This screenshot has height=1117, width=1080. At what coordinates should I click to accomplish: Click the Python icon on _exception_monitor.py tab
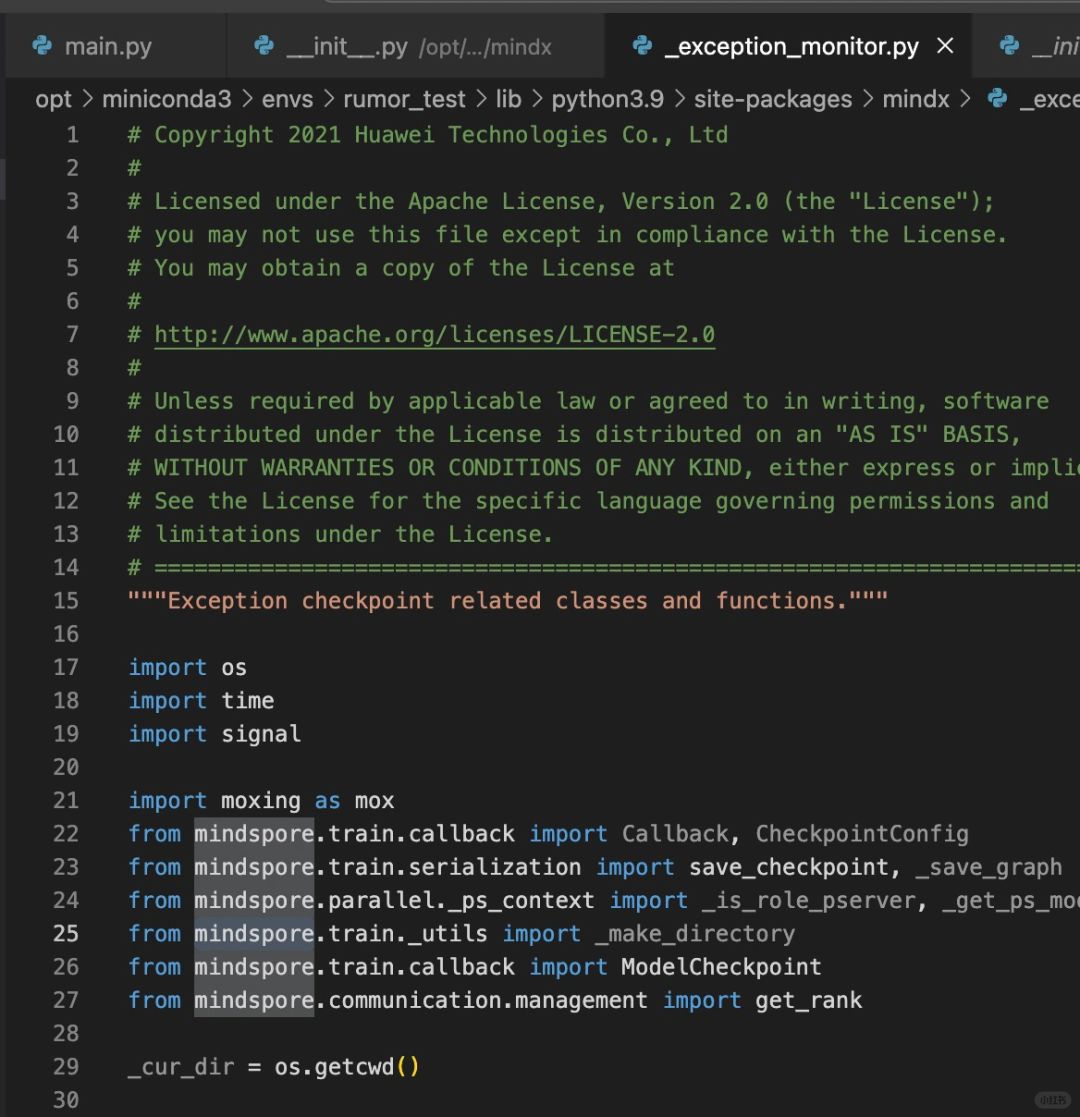coord(643,46)
